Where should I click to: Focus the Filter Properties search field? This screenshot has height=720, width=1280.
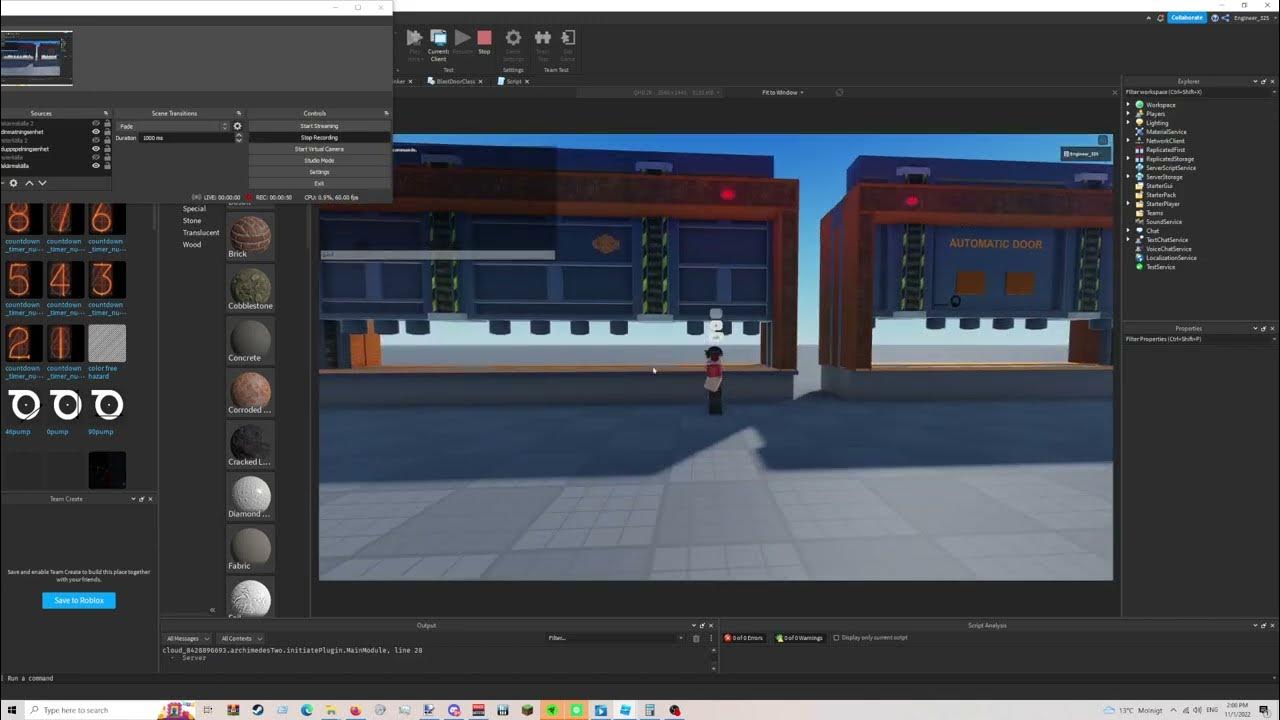click(x=1200, y=339)
